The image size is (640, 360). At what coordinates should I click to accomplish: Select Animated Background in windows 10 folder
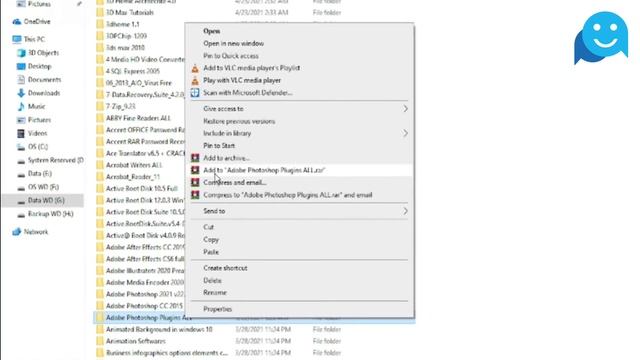(159, 329)
